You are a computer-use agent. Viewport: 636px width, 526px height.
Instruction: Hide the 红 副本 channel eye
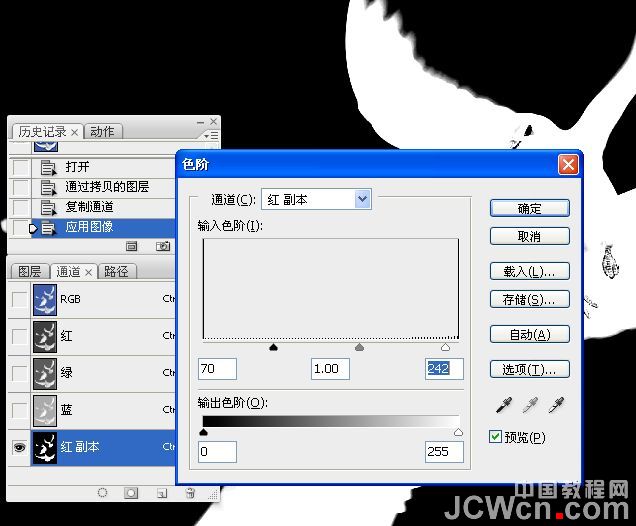click(19, 447)
